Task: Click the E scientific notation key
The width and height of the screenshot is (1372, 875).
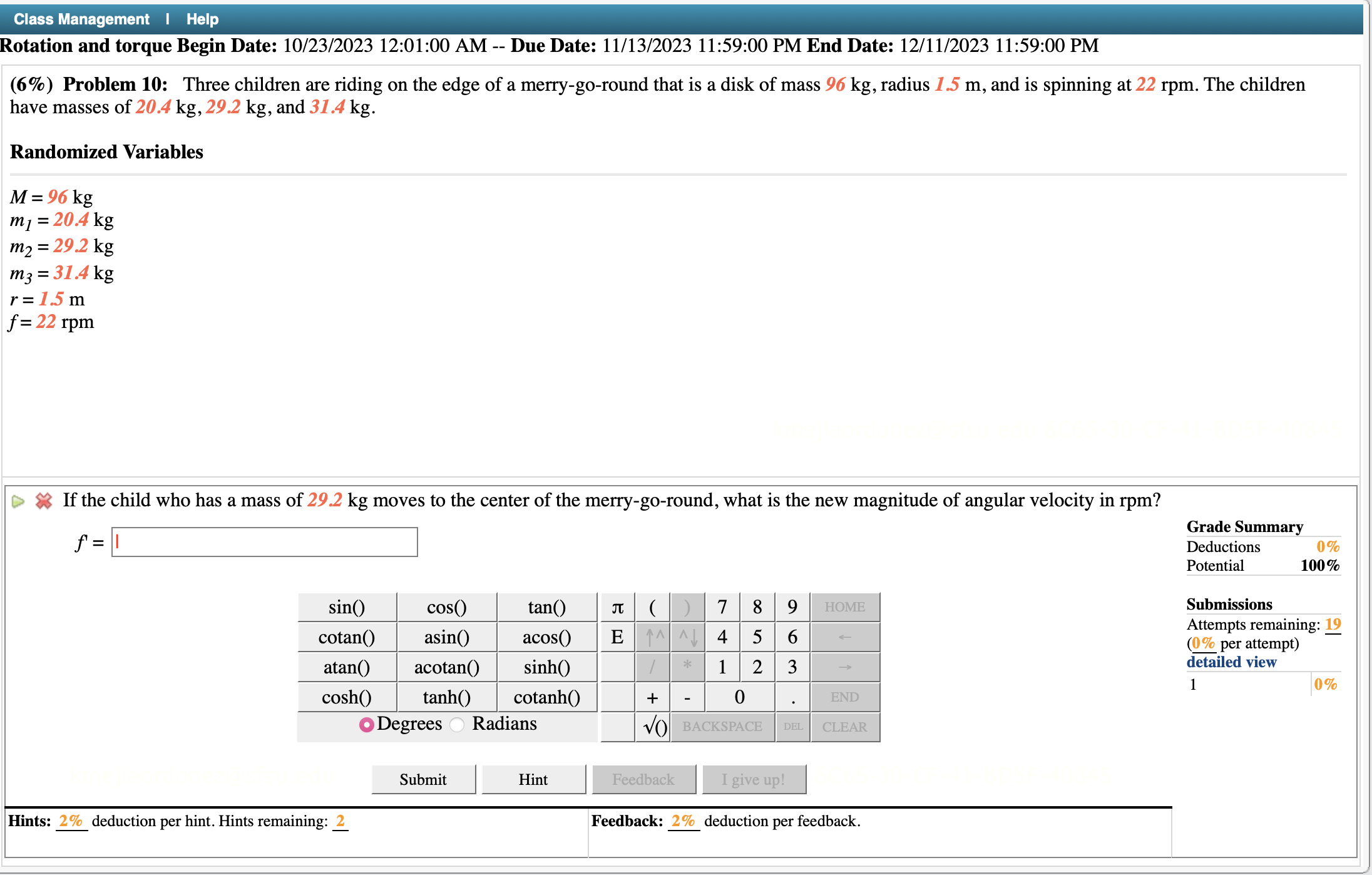Action: [x=617, y=637]
